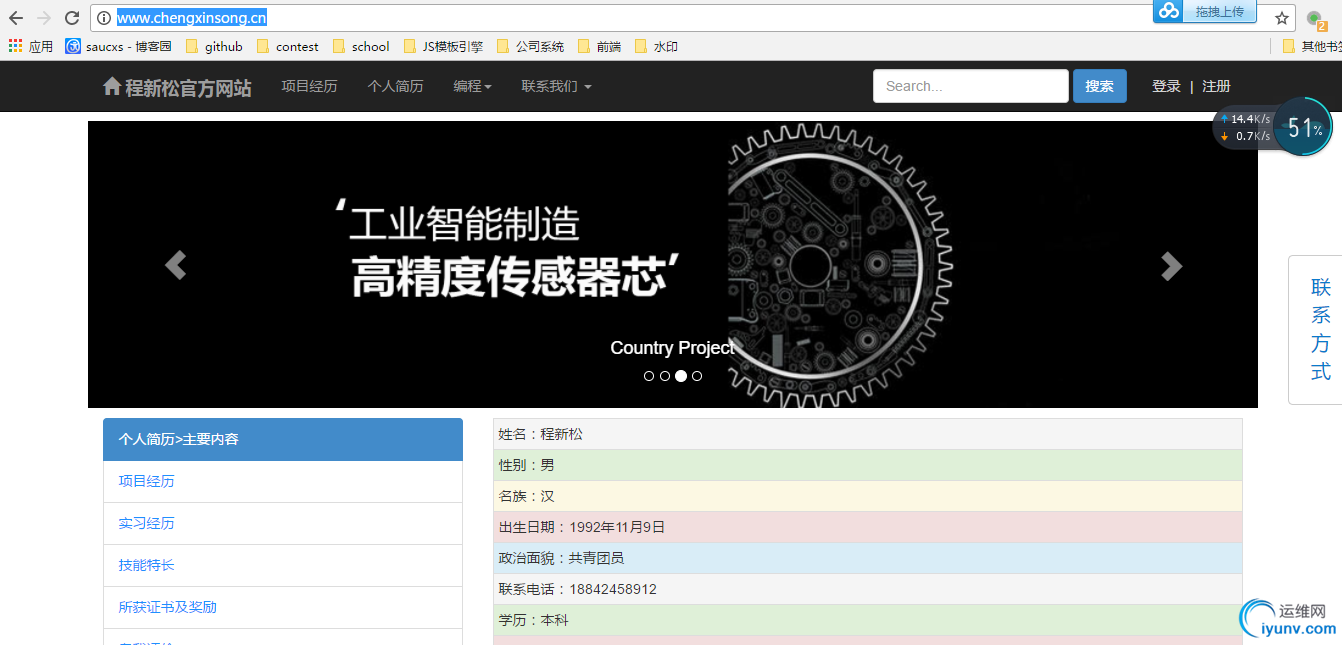This screenshot has width=1342, height=645.
Task: Open the 公司系统 bookmark folder
Action: pos(530,46)
